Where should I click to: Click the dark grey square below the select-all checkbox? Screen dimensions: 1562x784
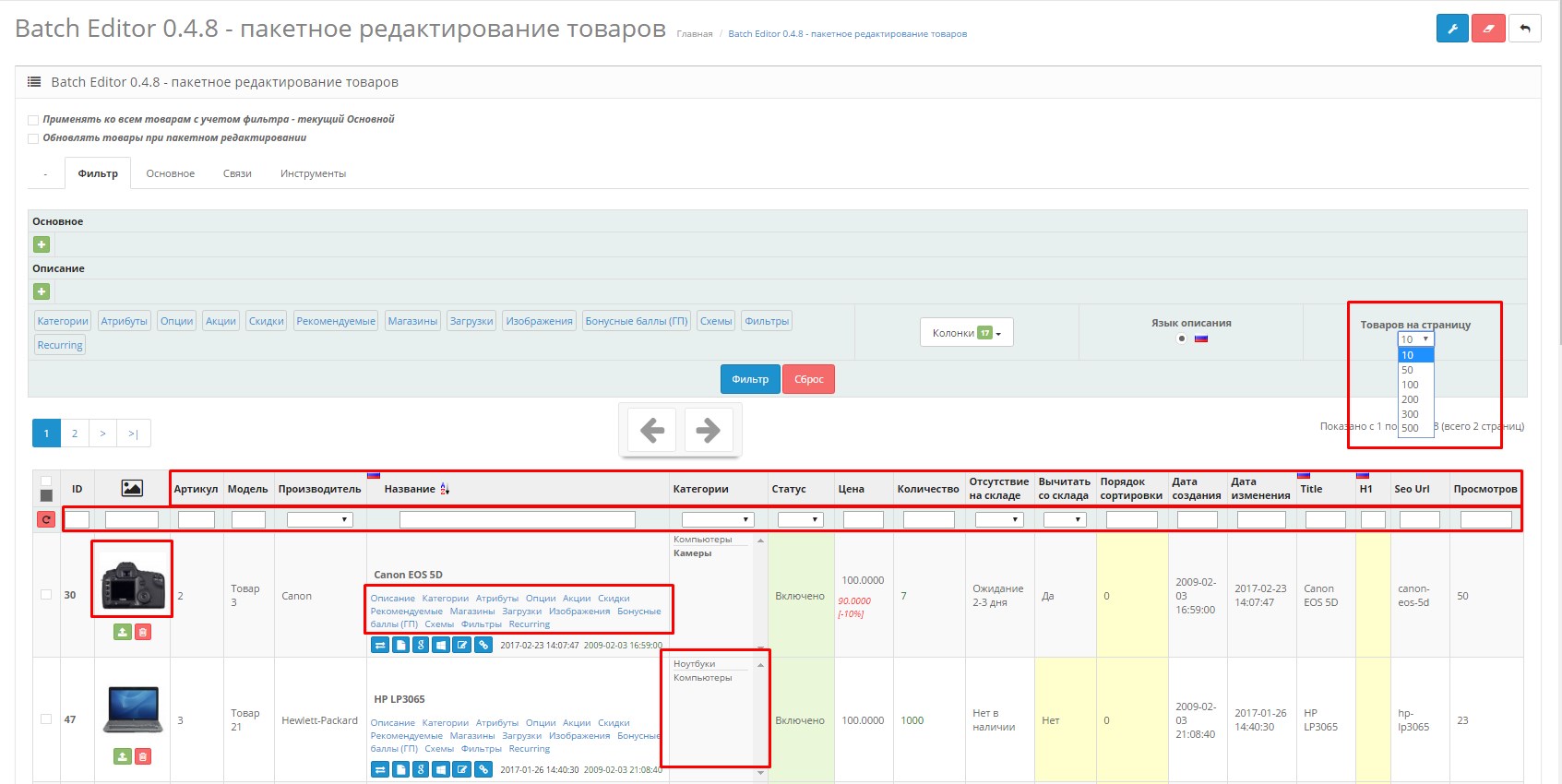(x=46, y=496)
